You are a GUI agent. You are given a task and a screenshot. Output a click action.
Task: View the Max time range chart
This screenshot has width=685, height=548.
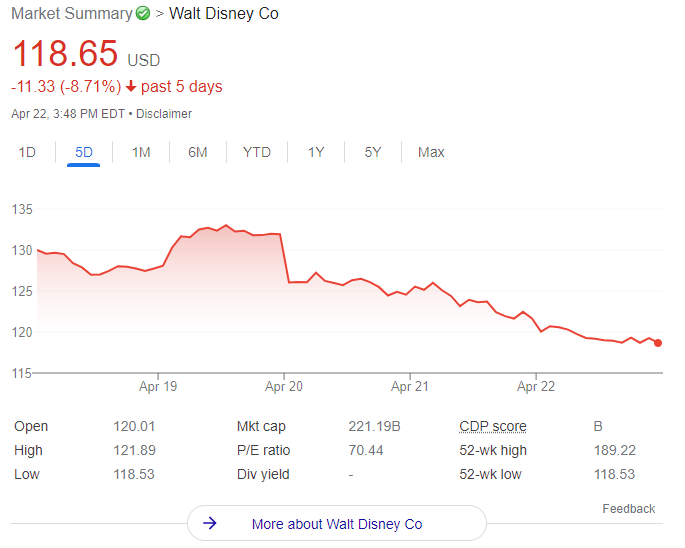[x=431, y=152]
